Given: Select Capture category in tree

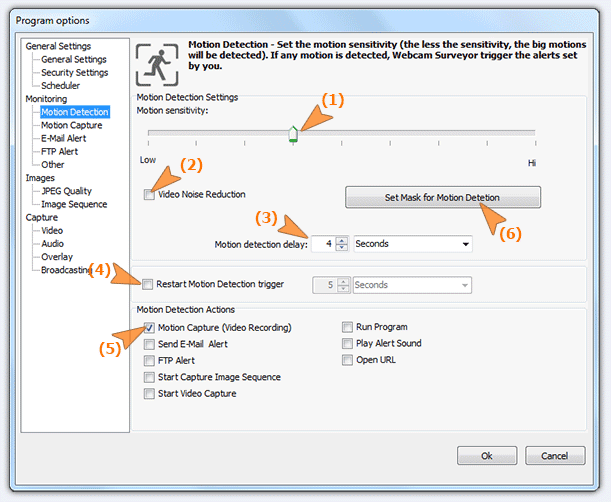Looking at the screenshot, I should 41,217.
